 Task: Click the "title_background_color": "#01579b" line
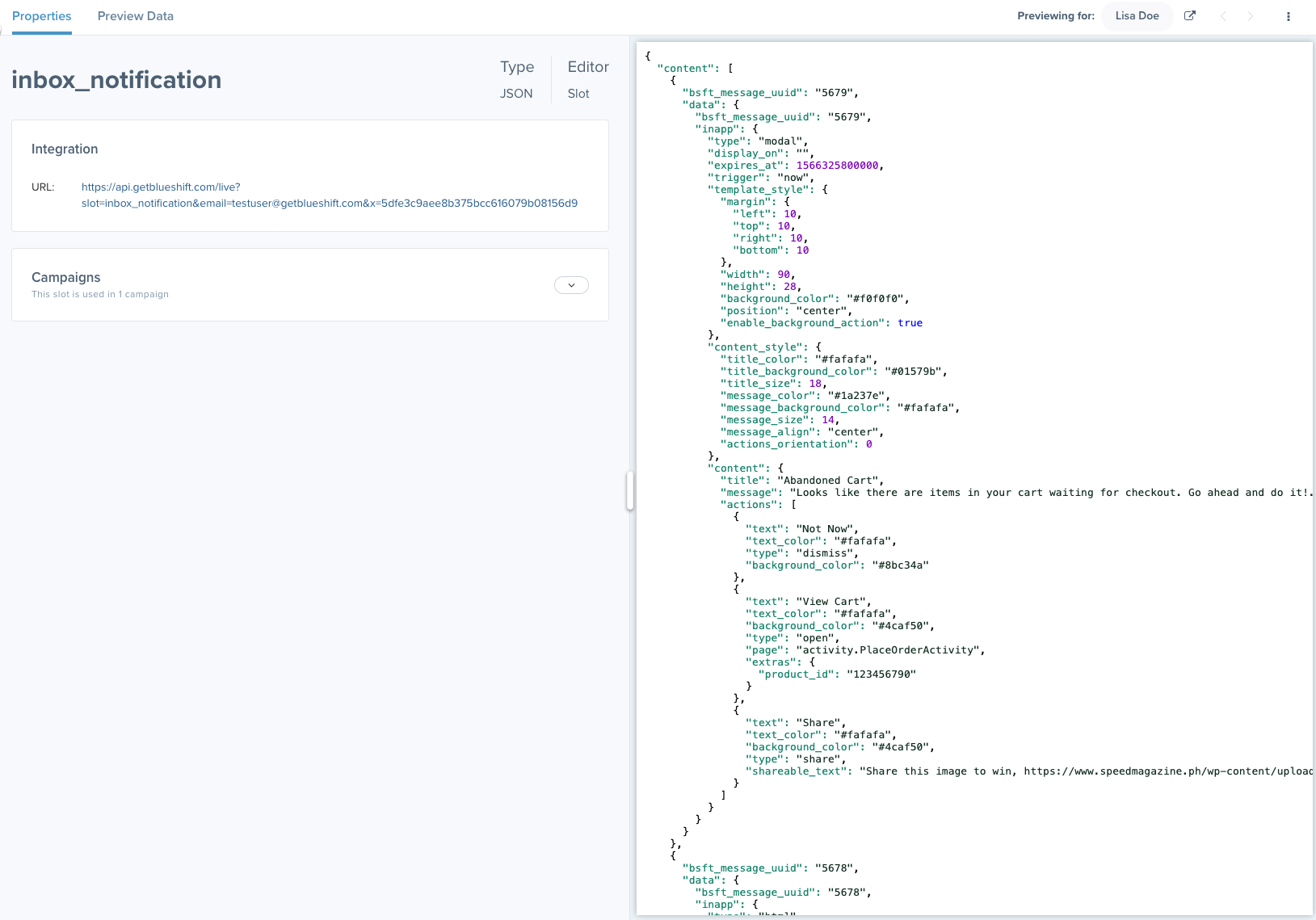click(834, 372)
